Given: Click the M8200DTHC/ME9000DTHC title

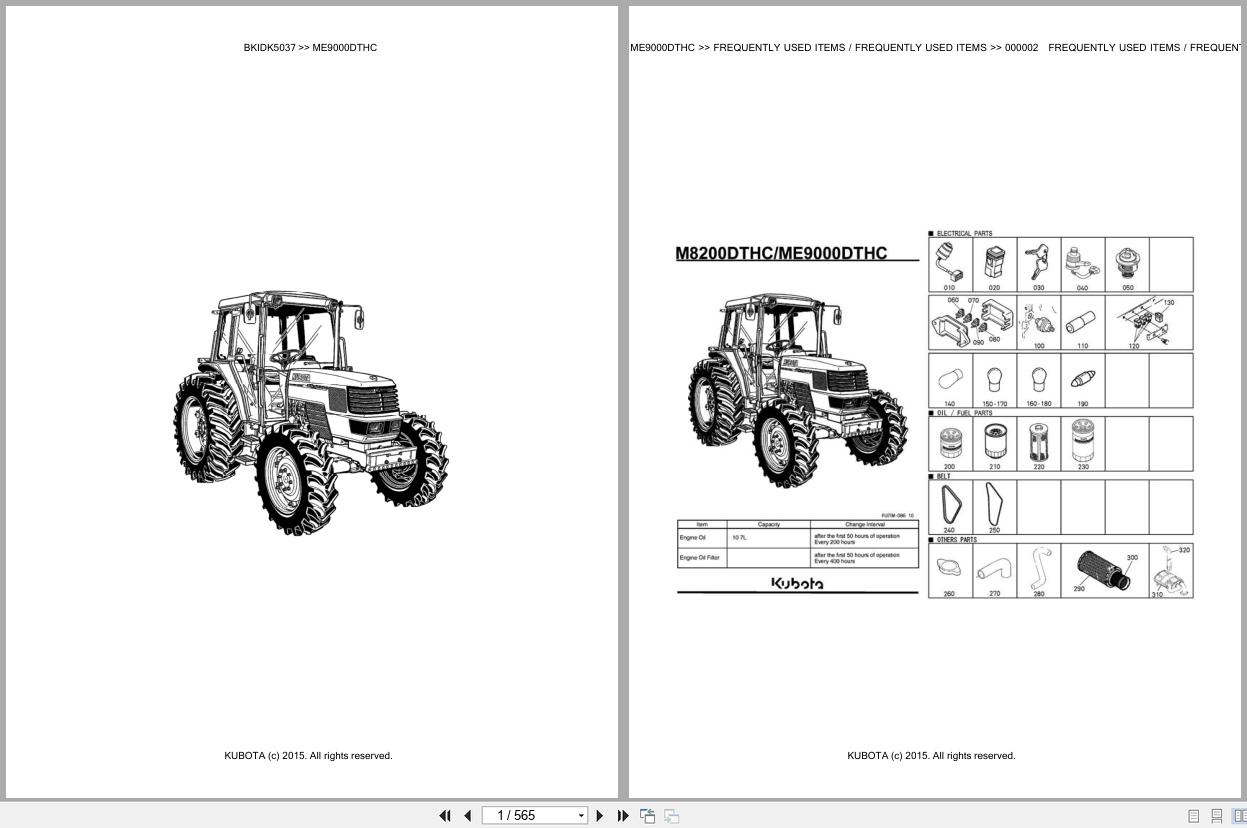Looking at the screenshot, I should 781,253.
